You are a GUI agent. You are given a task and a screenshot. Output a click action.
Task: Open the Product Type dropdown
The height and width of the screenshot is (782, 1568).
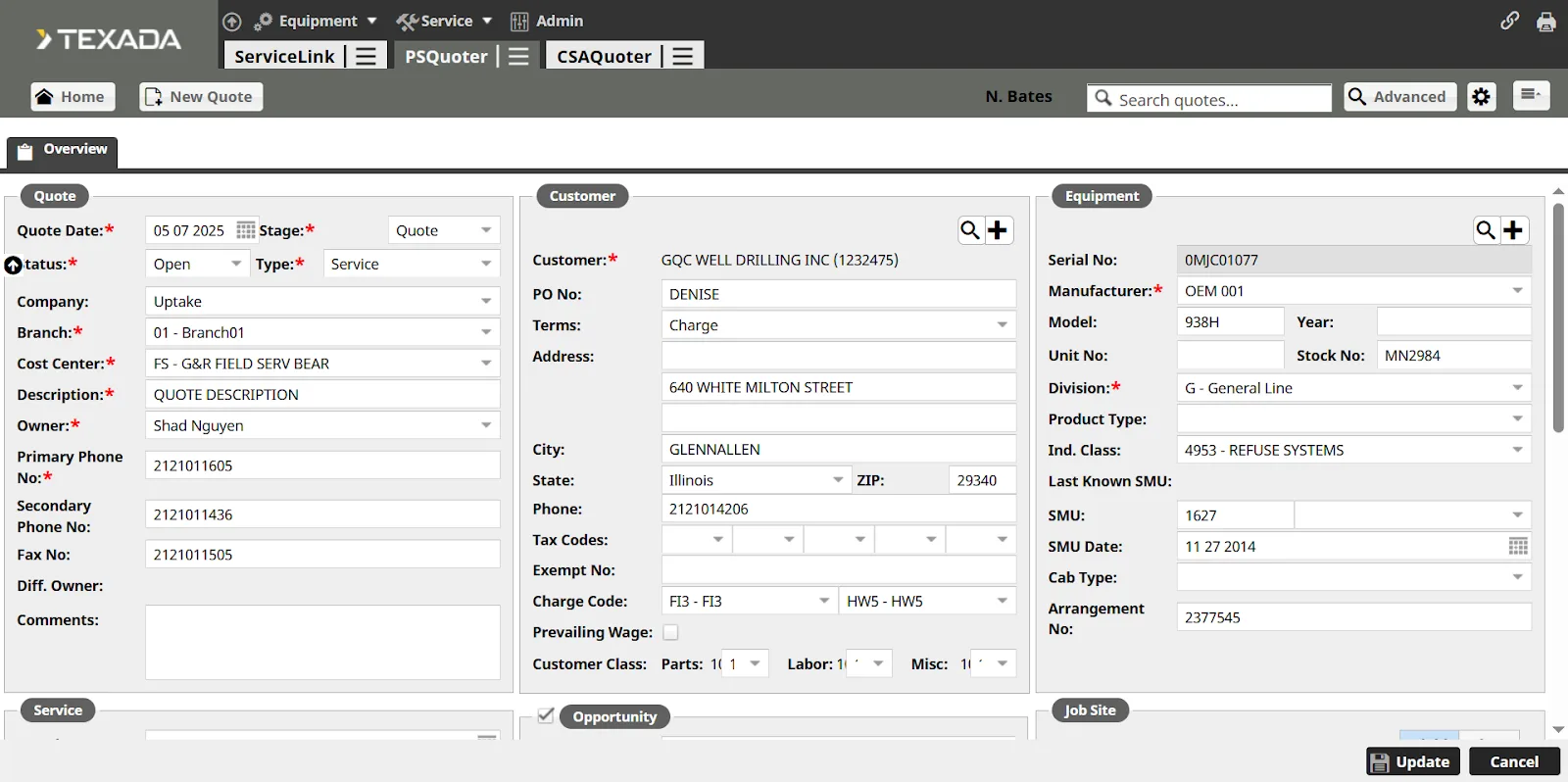coord(1353,419)
